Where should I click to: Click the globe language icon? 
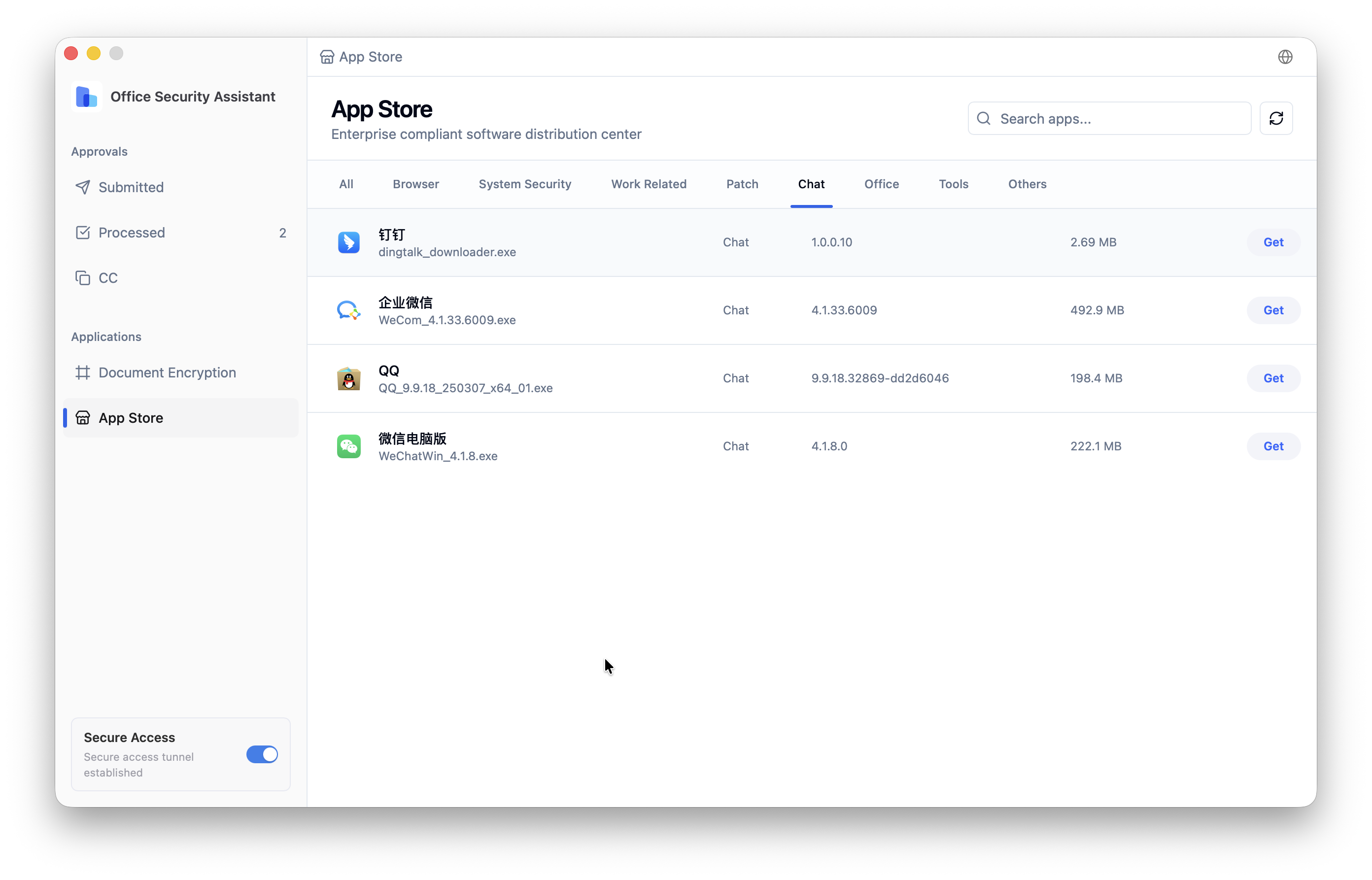coord(1285,57)
